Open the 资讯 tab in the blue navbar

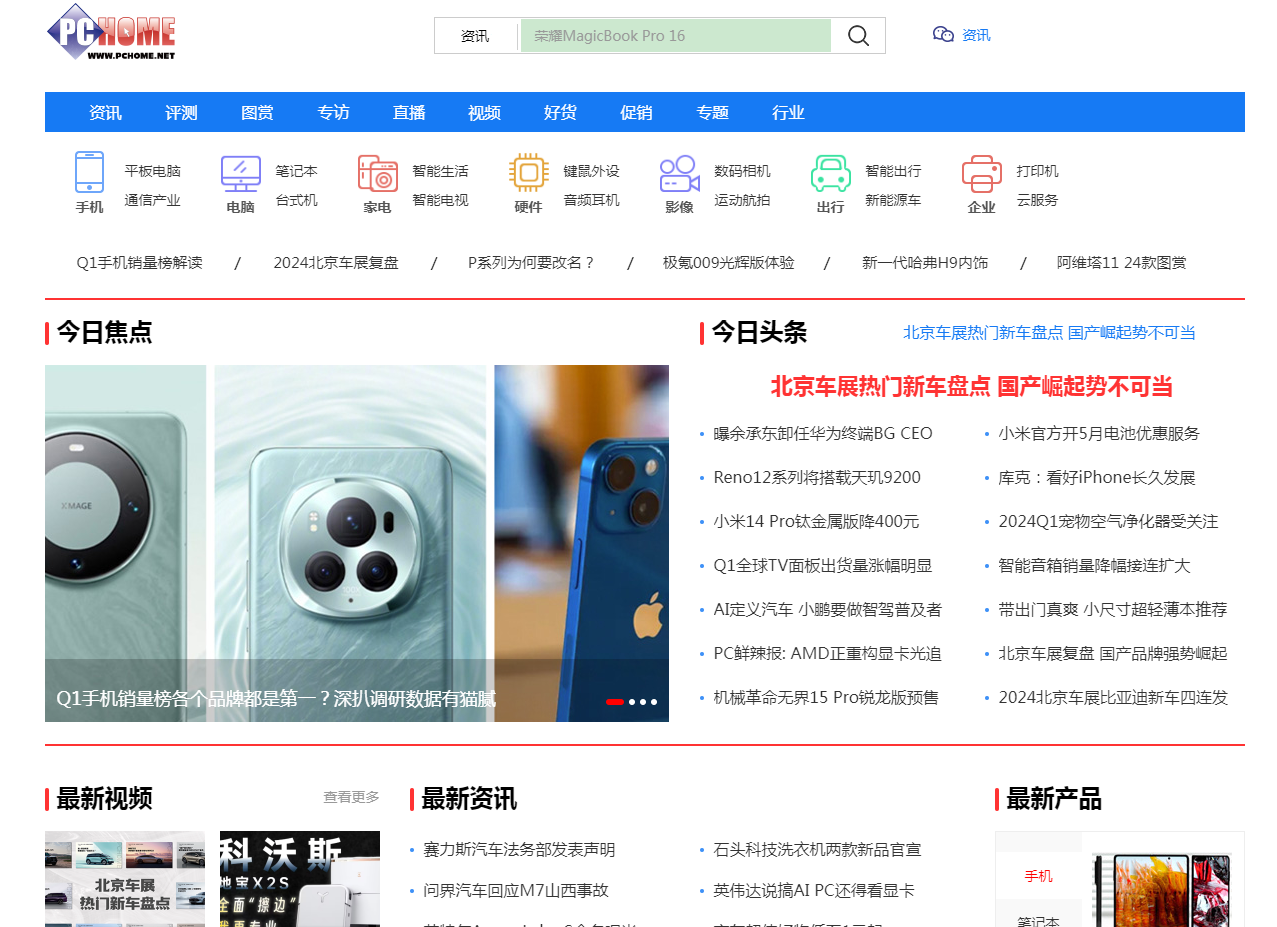click(105, 112)
